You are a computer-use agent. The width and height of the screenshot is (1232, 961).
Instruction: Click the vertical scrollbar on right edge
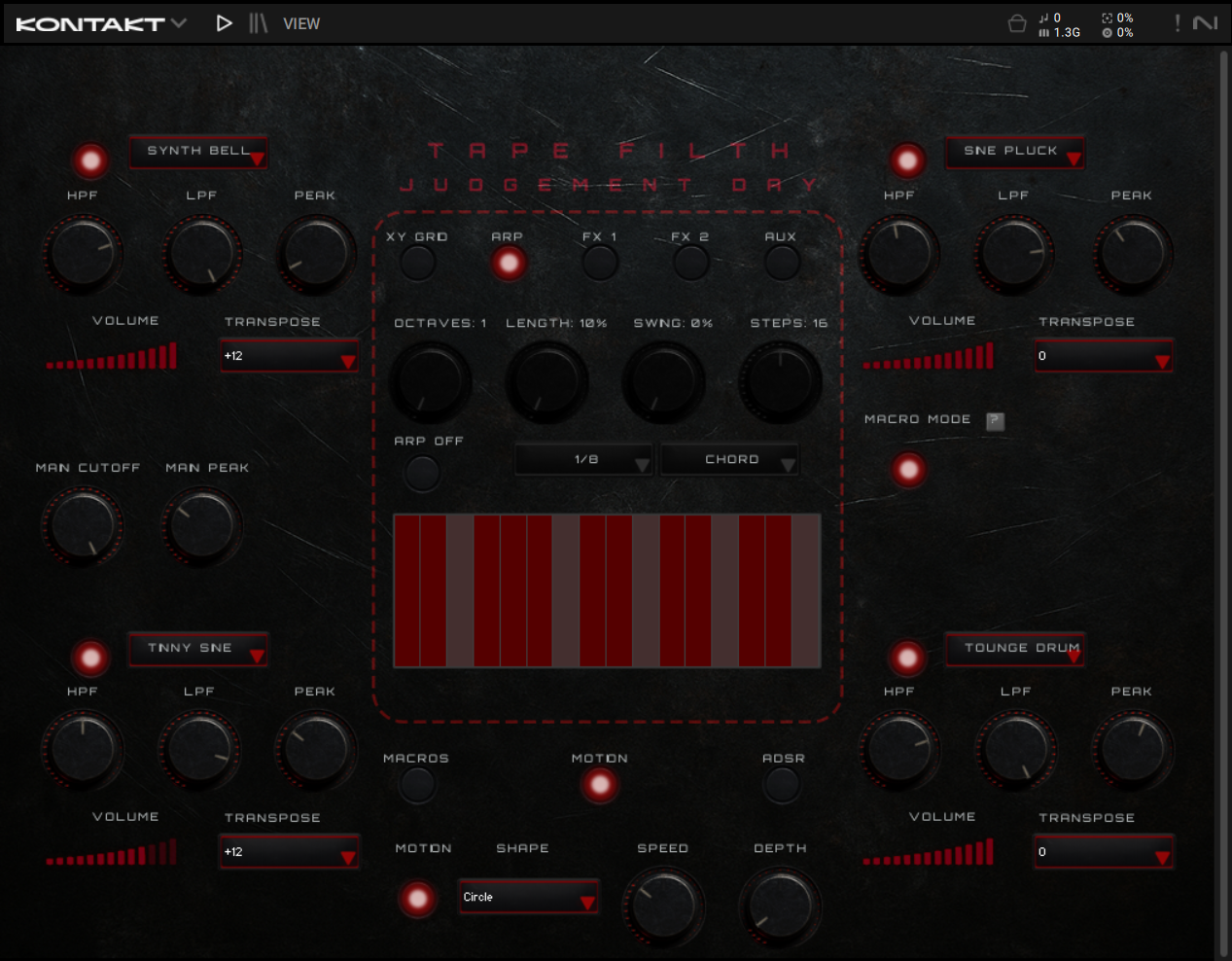[1224, 504]
